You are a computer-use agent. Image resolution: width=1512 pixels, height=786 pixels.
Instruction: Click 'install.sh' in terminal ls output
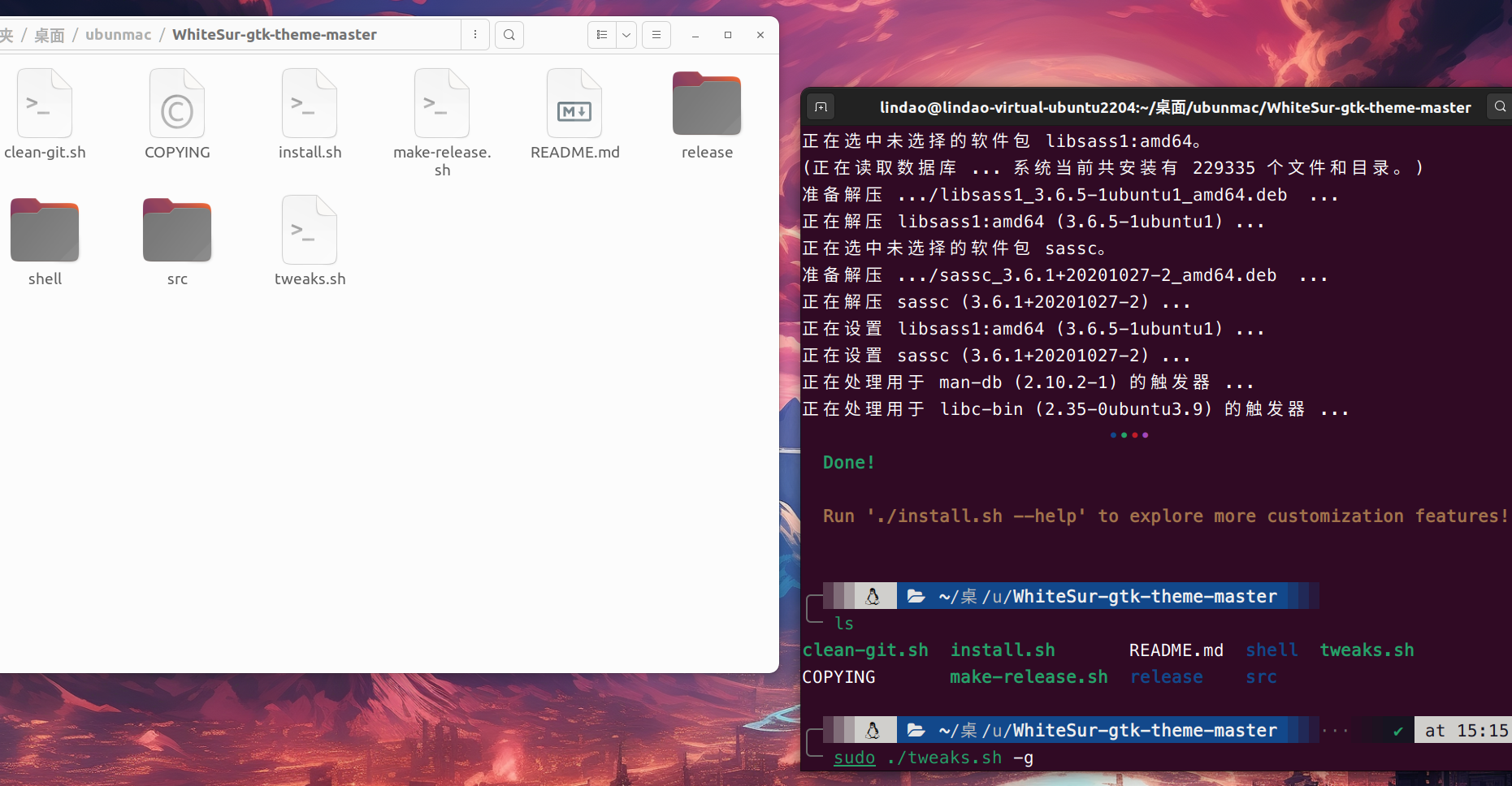pos(1003,650)
